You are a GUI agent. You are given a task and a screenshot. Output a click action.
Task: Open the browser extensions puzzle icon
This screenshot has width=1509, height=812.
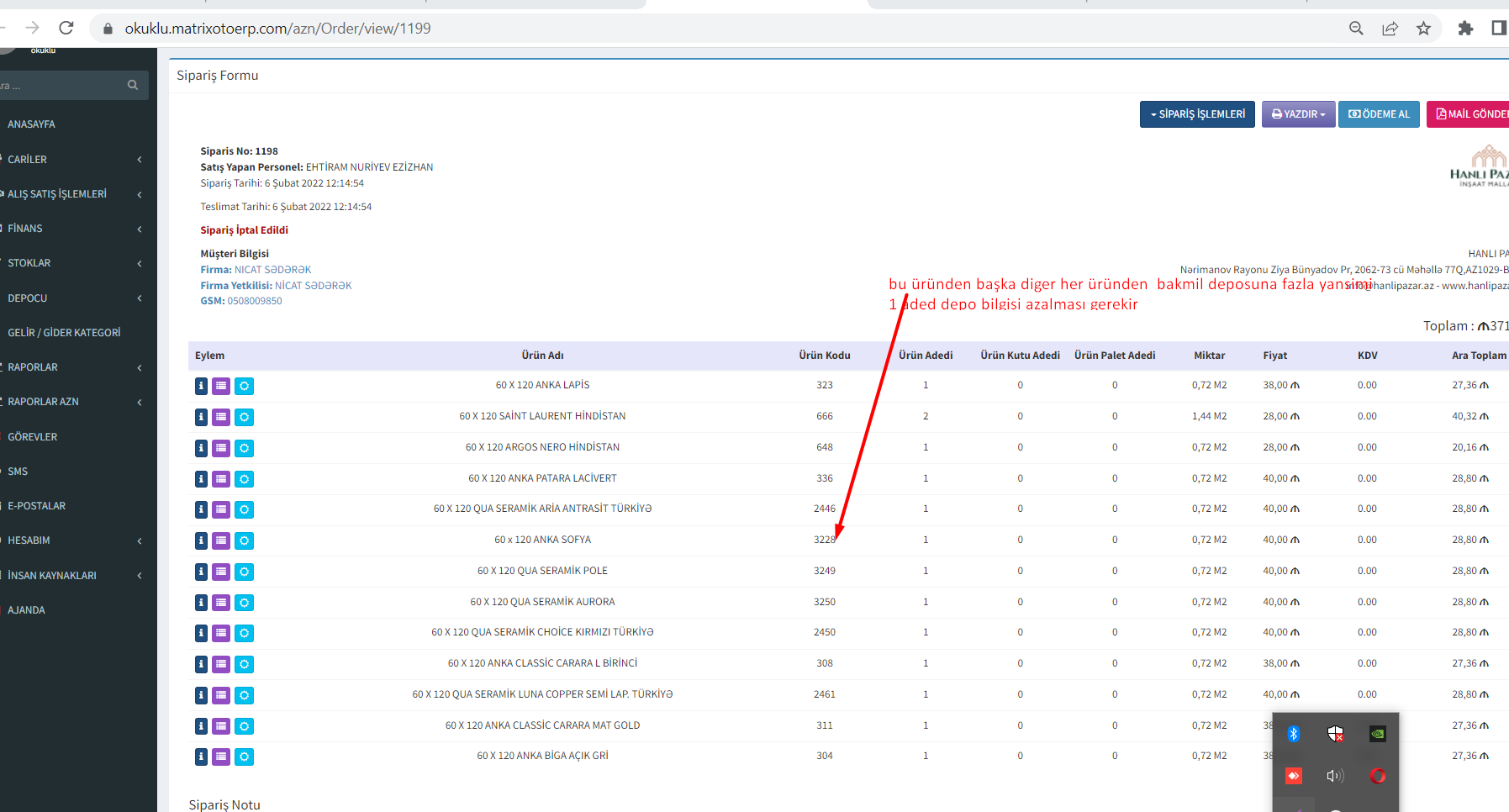(x=1465, y=29)
